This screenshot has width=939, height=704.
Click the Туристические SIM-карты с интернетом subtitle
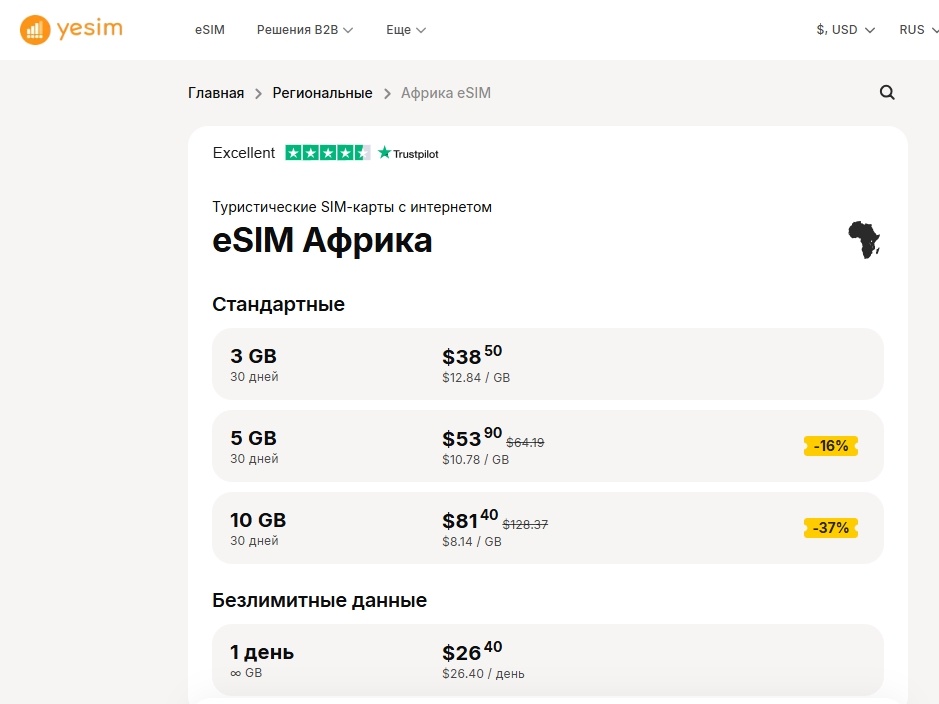coord(352,207)
